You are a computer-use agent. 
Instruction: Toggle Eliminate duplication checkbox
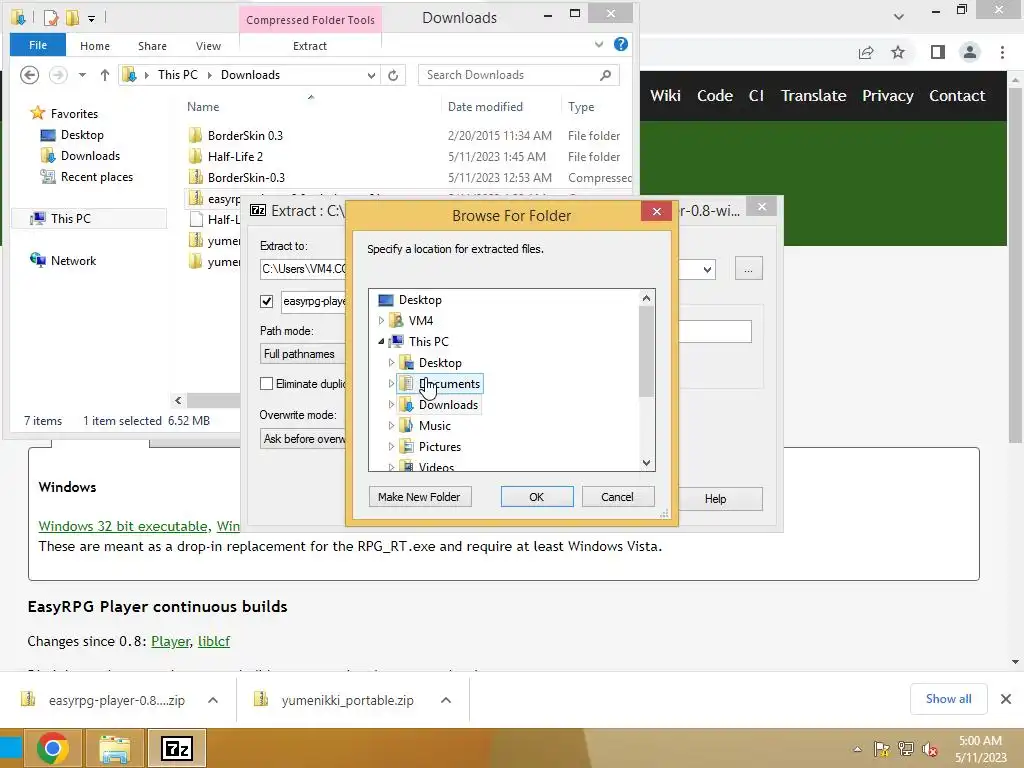266,384
